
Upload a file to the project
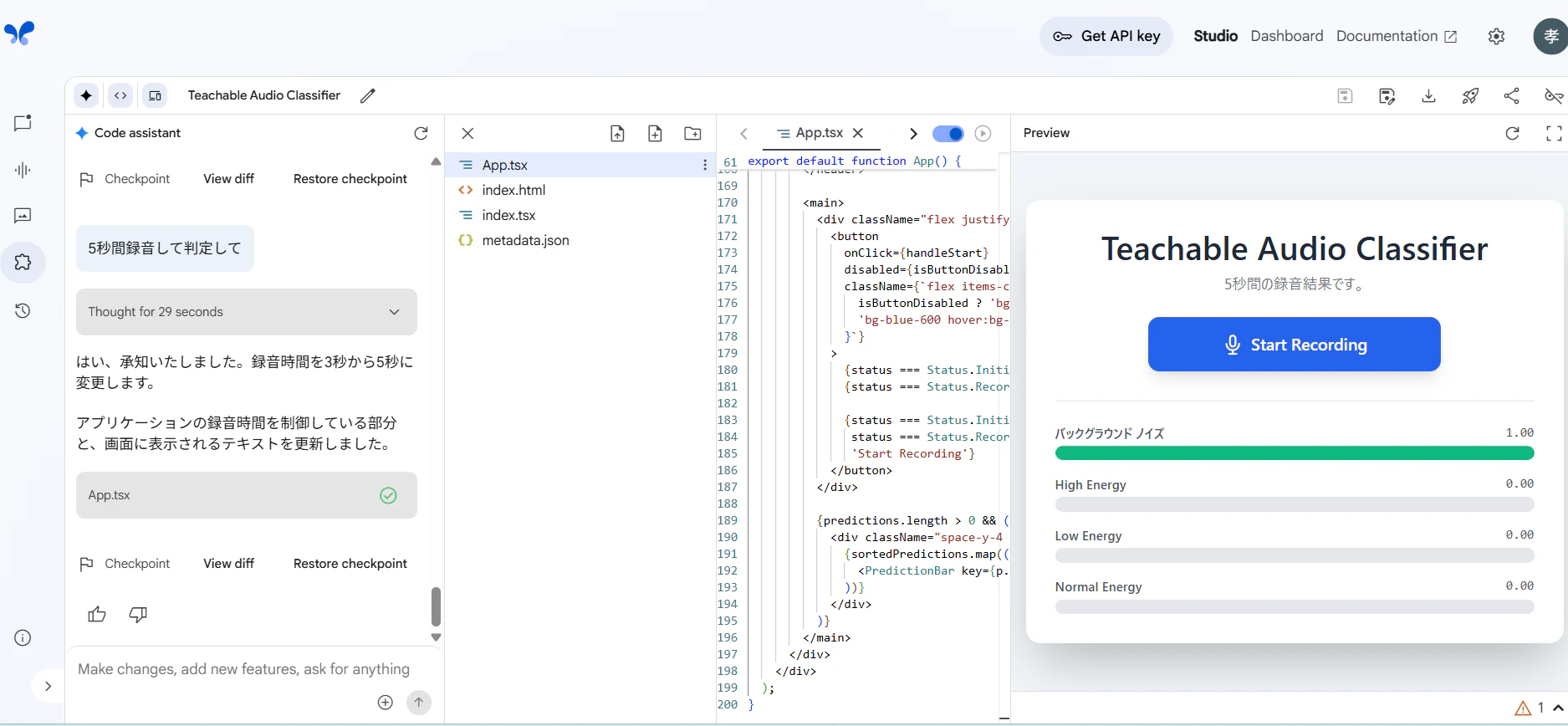click(x=617, y=133)
